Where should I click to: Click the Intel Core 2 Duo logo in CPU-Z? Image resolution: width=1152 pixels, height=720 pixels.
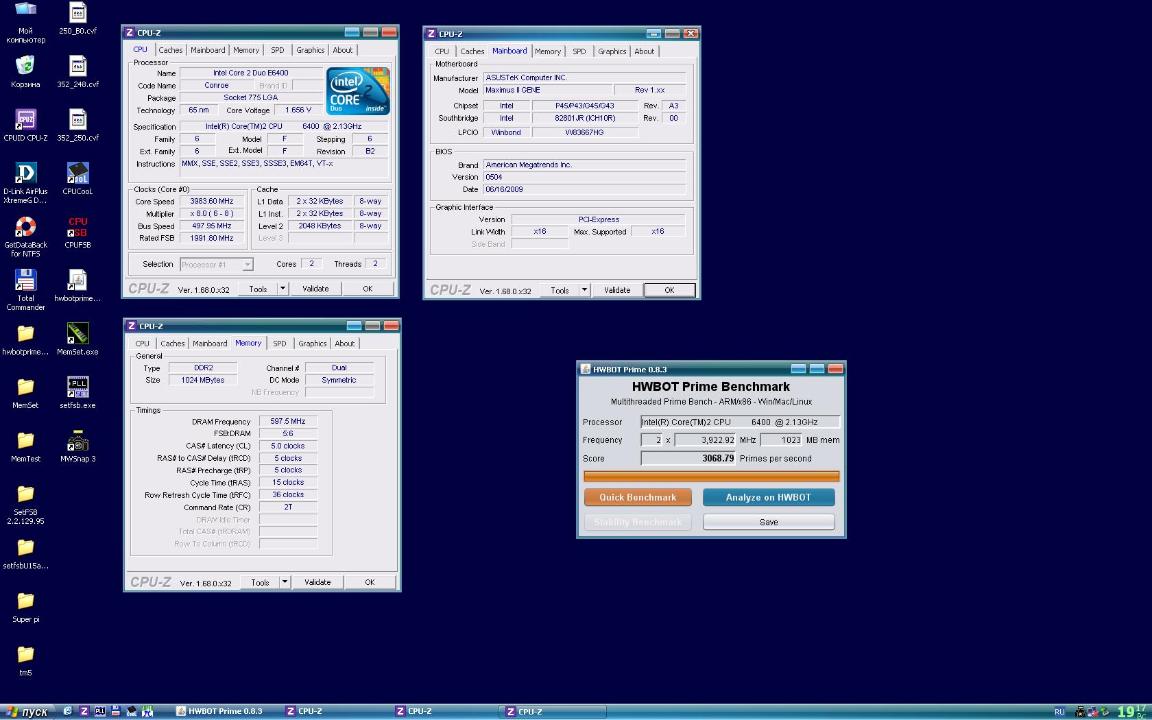point(358,91)
